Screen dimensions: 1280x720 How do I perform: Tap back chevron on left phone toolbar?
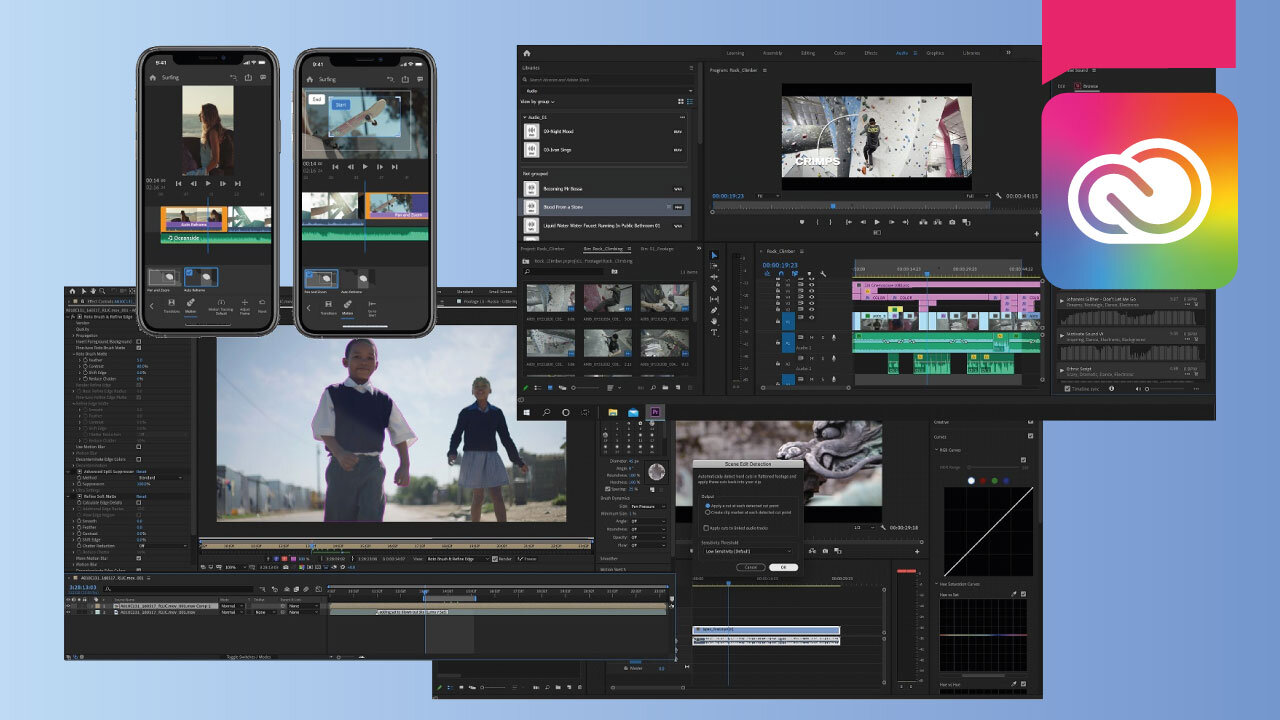pos(152,305)
